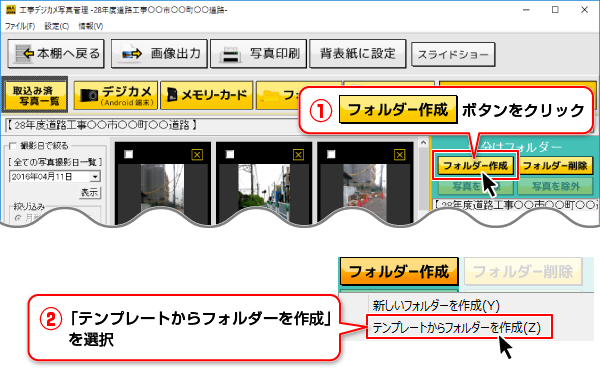The width and height of the screenshot is (600, 369).
Task: Check the second photo's selection checkbox
Action: tap(230, 154)
